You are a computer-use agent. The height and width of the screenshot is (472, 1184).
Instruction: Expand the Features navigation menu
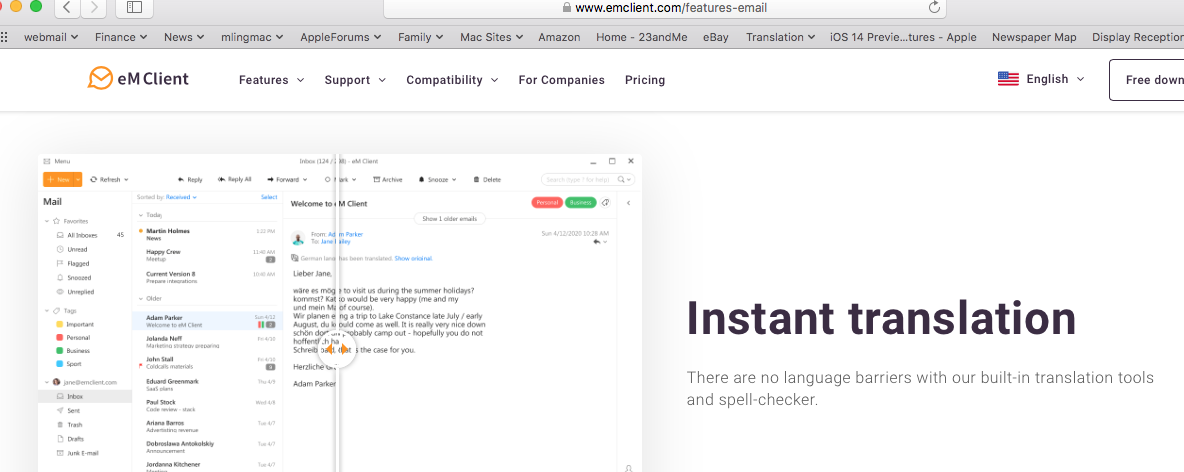271,80
